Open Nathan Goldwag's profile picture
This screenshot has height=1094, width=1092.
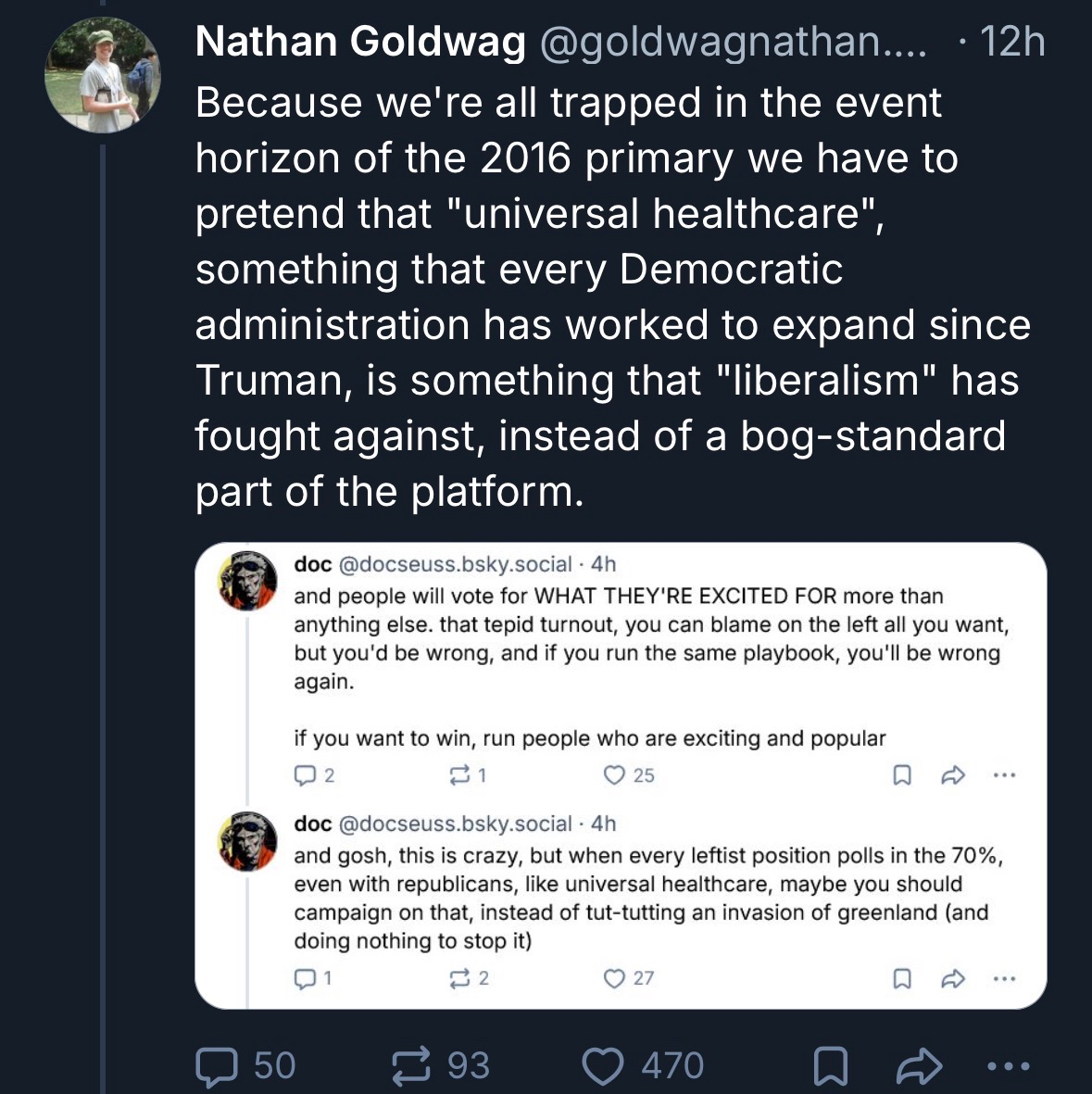(103, 75)
